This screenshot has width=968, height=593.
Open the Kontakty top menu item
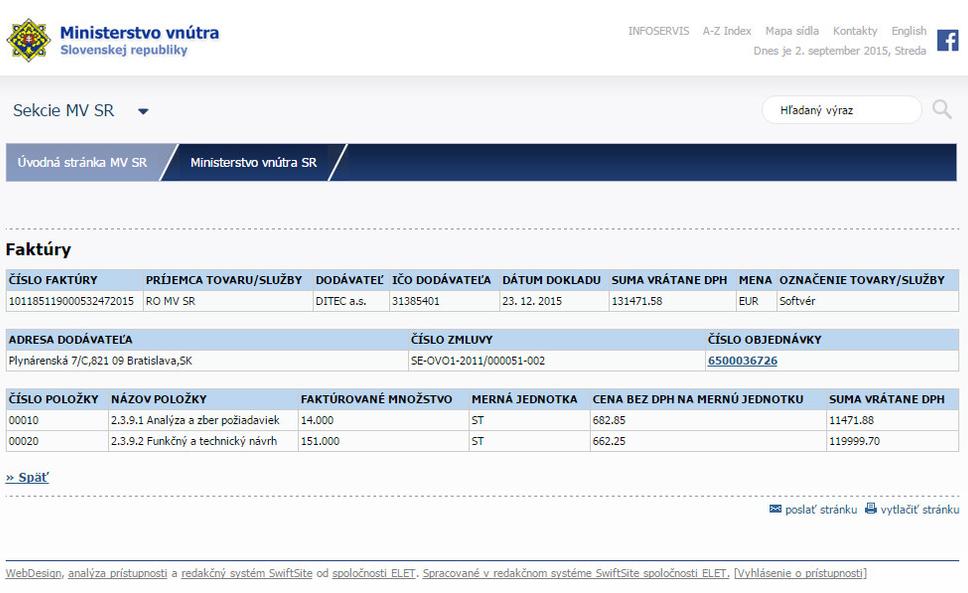[x=855, y=31]
